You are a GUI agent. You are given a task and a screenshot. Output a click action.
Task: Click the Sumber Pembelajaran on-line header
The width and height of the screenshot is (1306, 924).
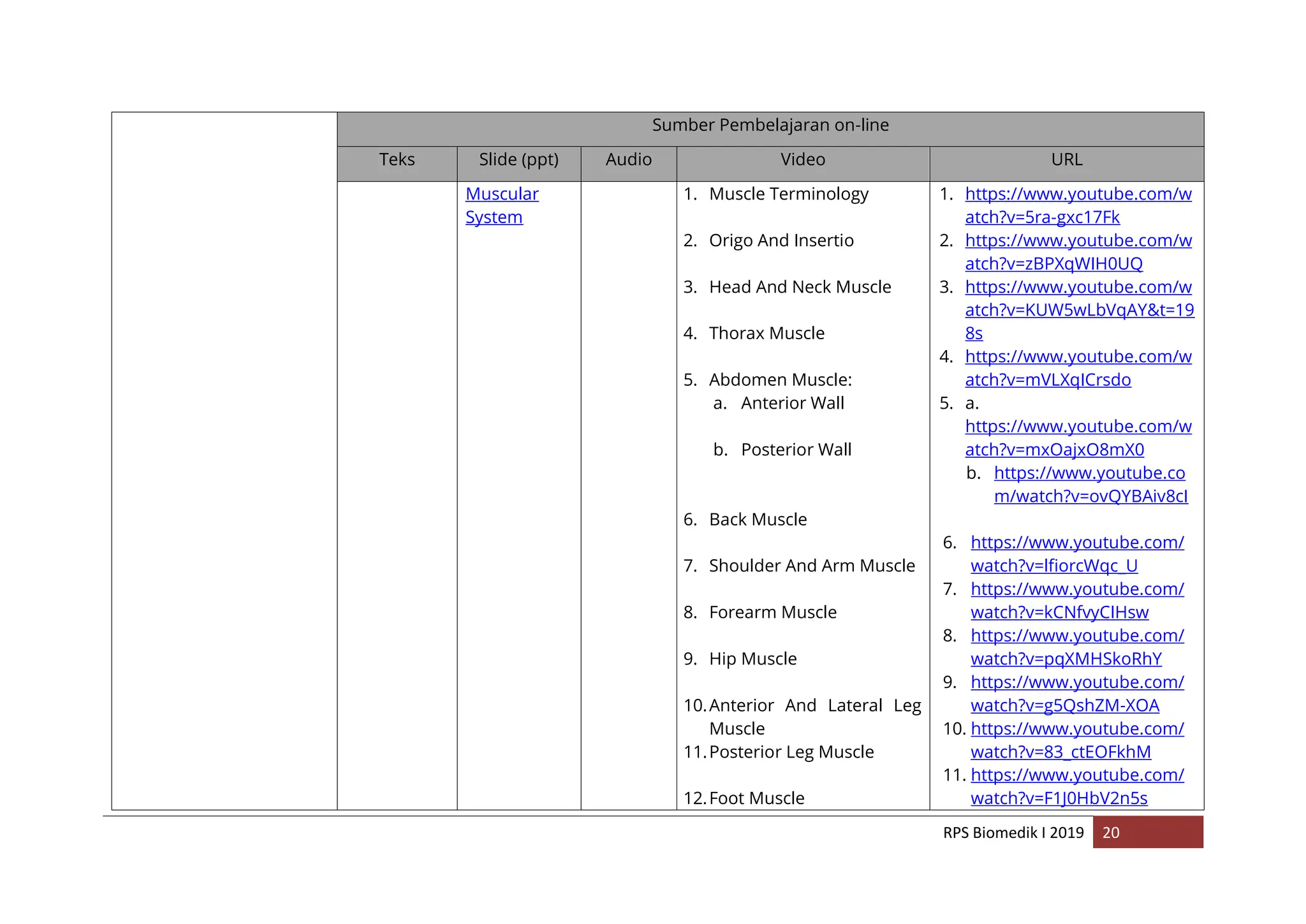[x=770, y=126]
